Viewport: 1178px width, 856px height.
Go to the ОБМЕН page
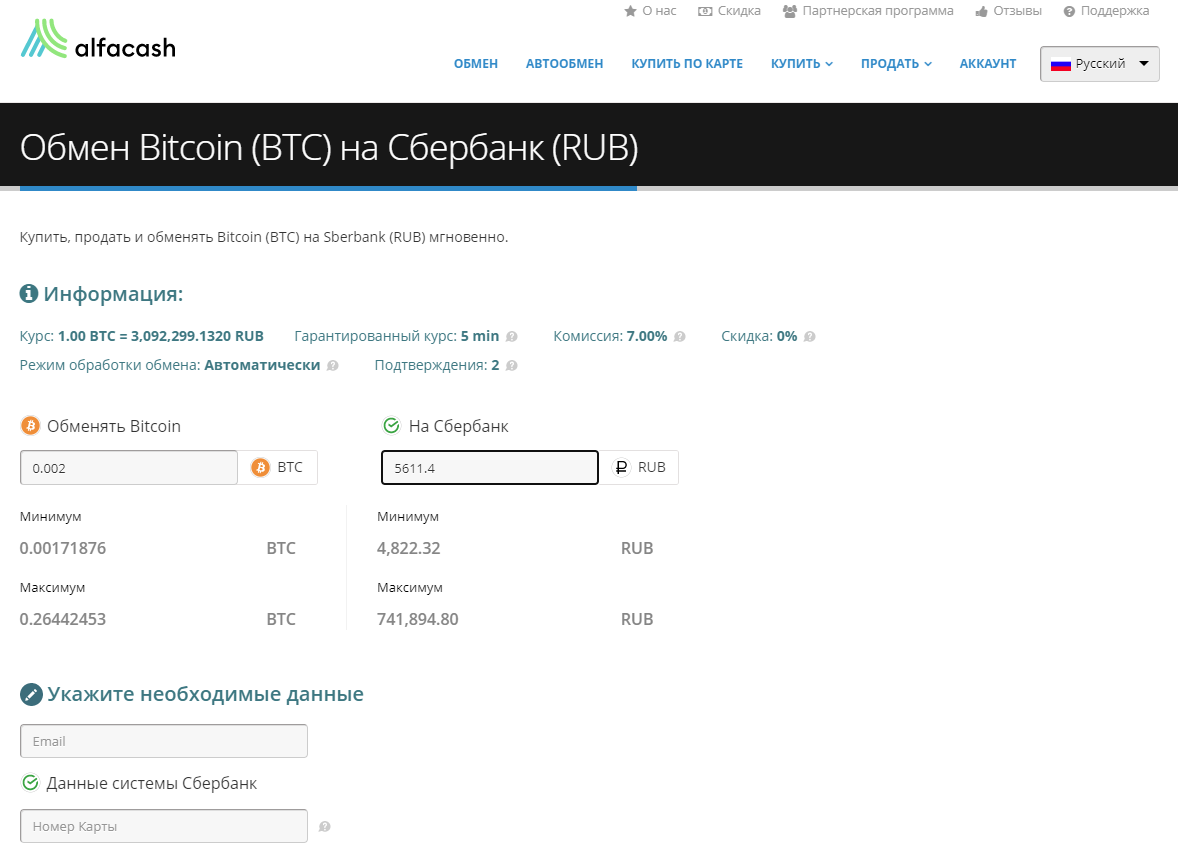475,64
